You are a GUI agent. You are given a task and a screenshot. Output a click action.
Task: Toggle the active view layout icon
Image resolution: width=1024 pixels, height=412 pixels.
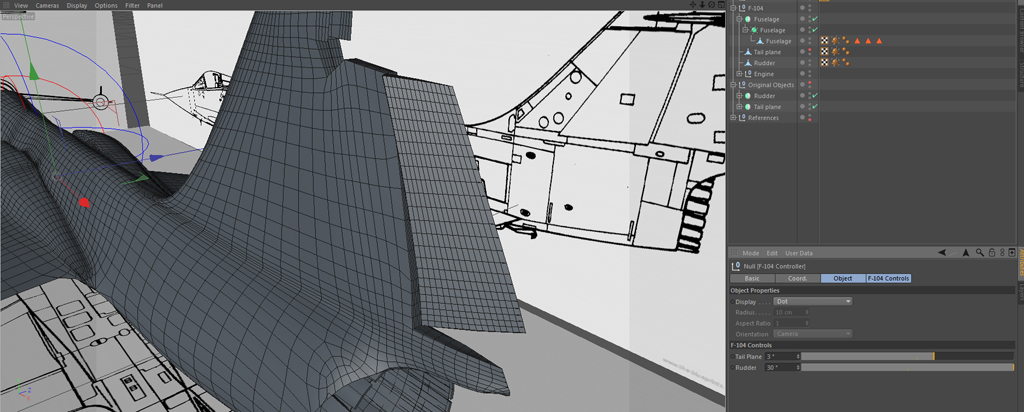point(720,5)
